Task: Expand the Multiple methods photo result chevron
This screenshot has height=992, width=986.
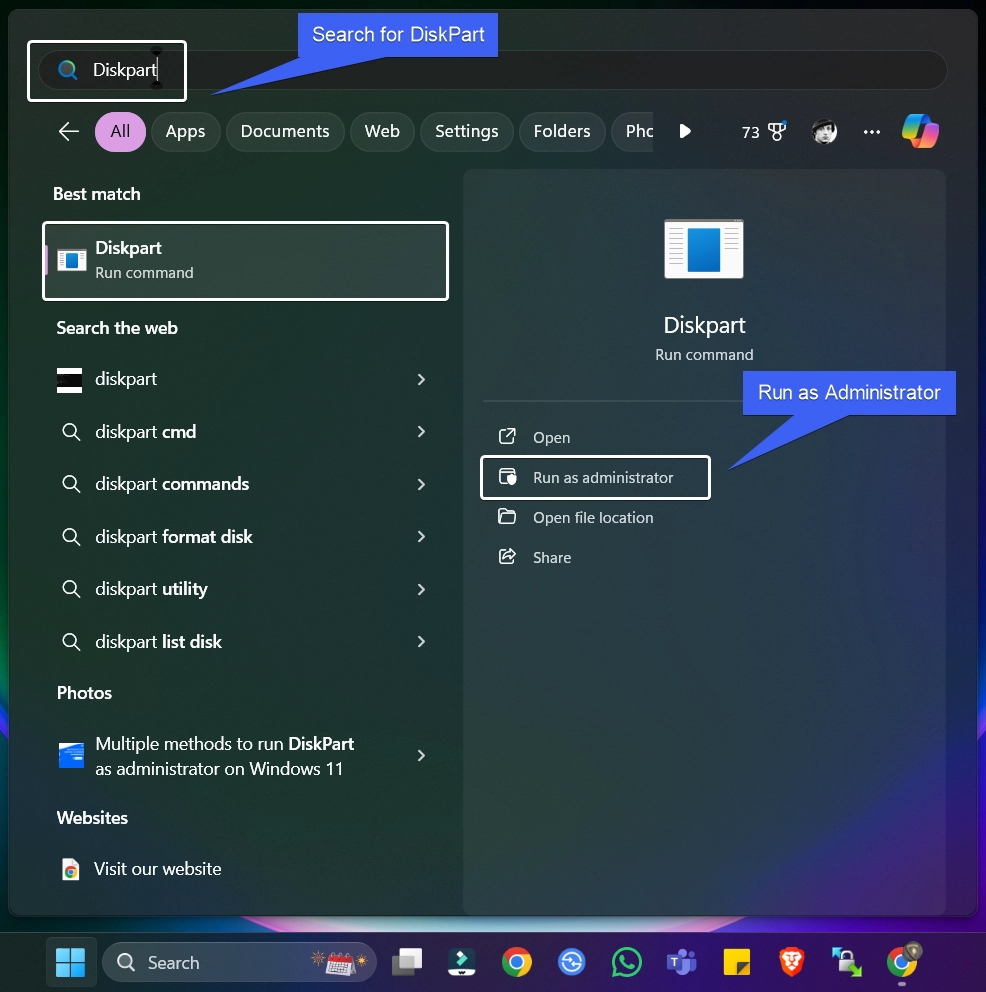Action: pyautogui.click(x=421, y=755)
